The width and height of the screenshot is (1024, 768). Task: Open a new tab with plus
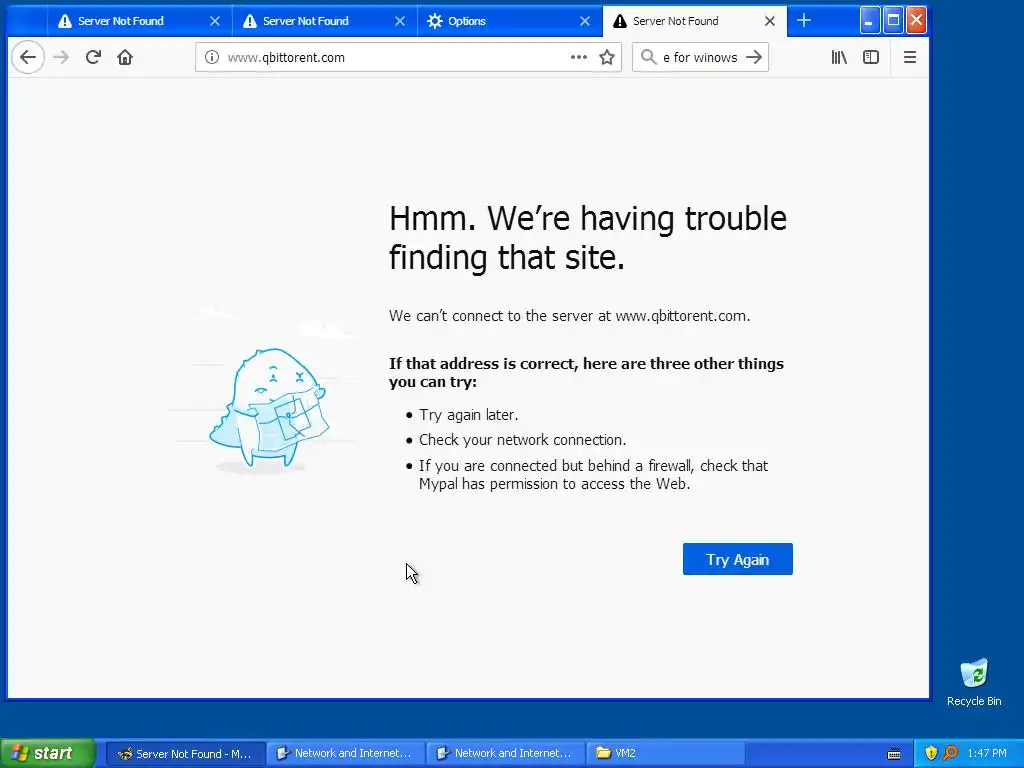click(804, 21)
